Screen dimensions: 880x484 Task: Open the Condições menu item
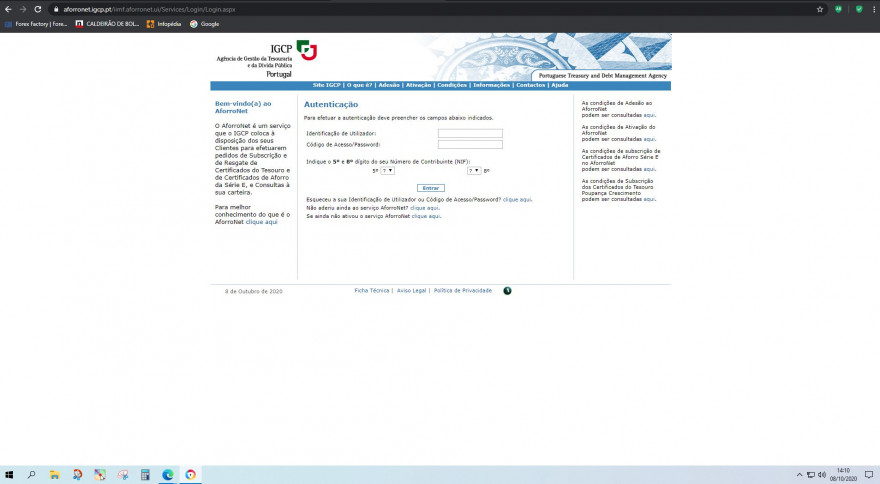pos(452,85)
